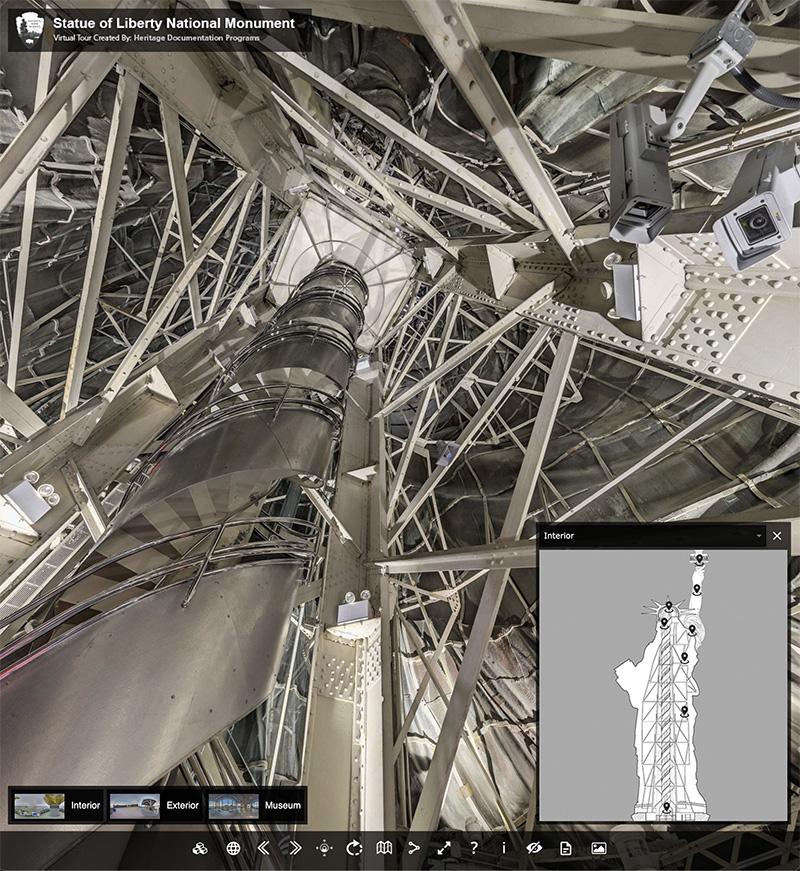Open the stacked cubes icon in bottom toolbar
Image resolution: width=800 pixels, height=871 pixels.
click(x=201, y=848)
